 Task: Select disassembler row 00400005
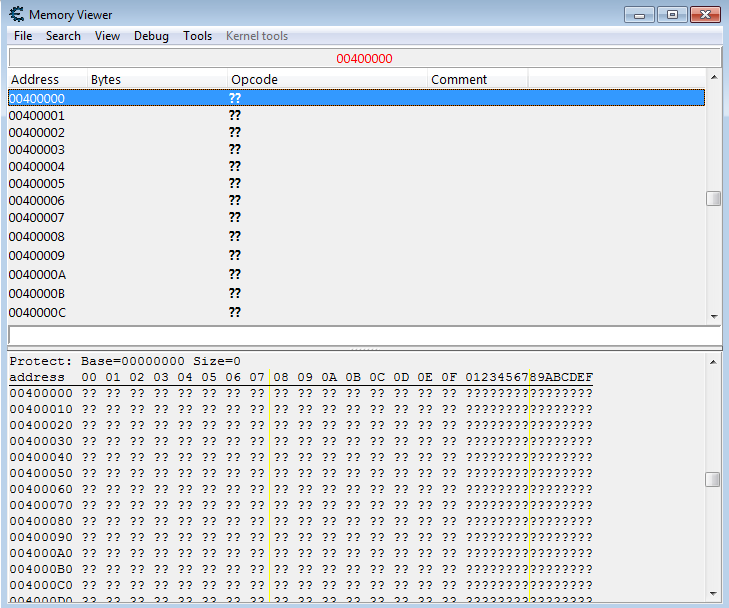[357, 184]
